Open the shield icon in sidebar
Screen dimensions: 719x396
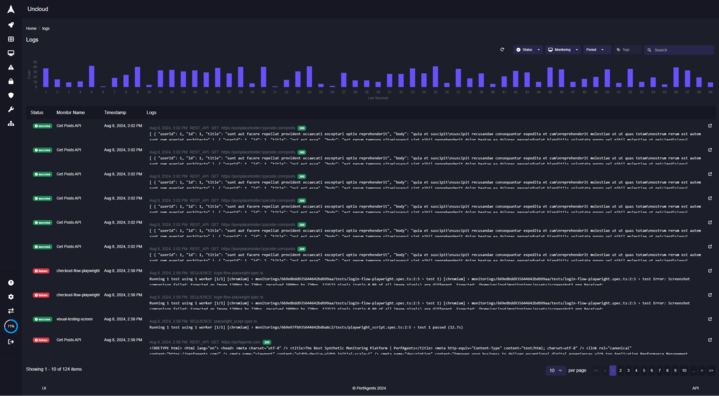tap(11, 95)
